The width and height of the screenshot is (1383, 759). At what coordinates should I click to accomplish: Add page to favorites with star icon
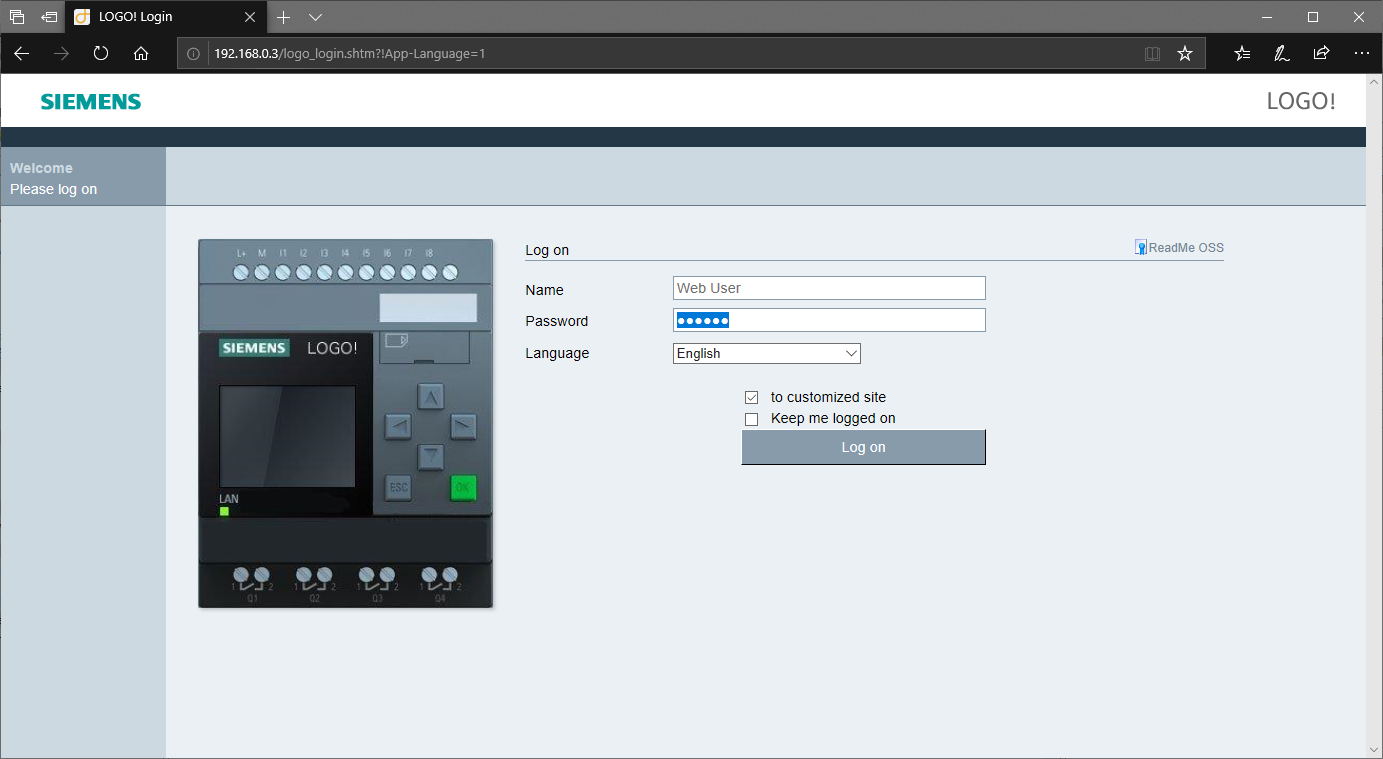[x=1185, y=54]
